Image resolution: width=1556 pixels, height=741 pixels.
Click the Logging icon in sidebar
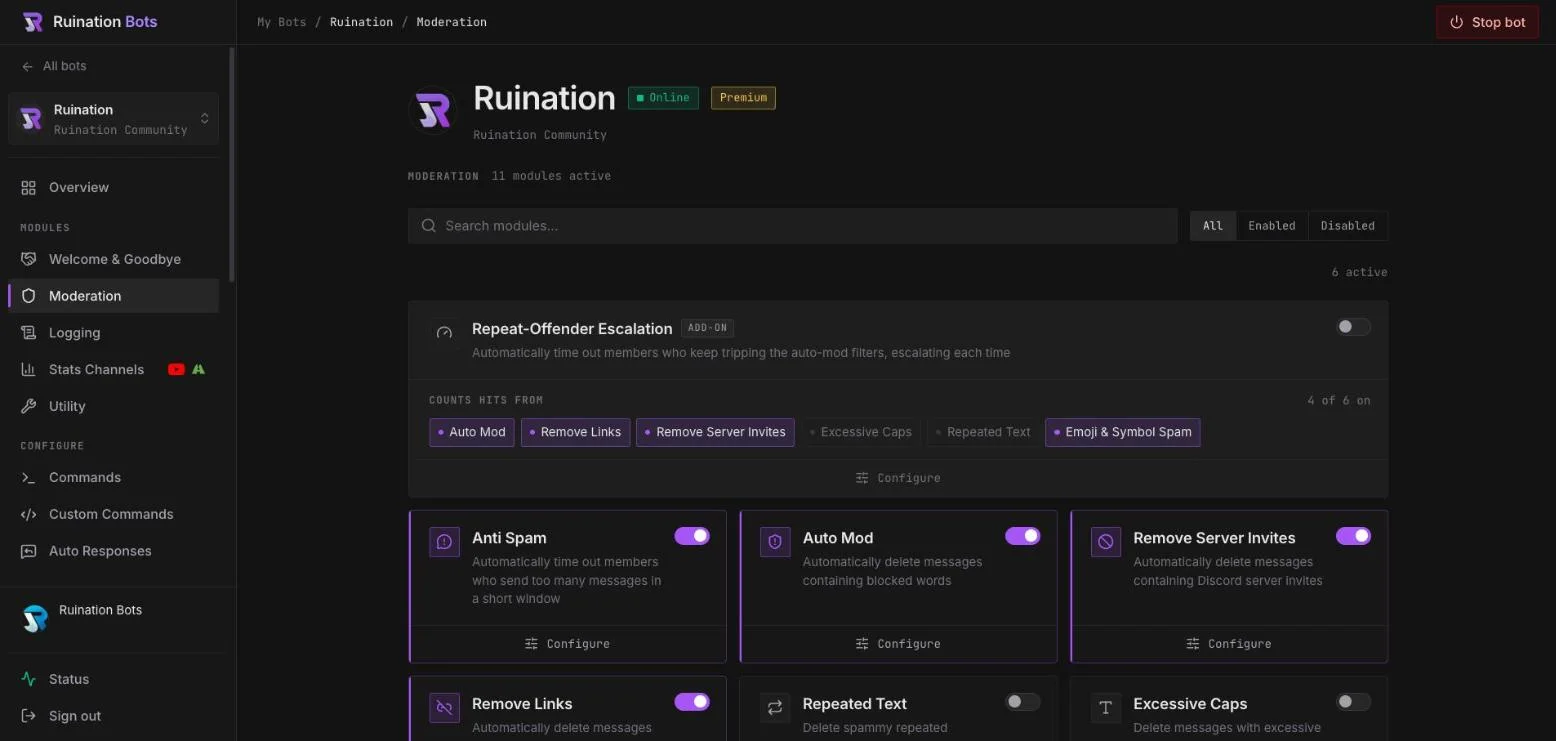click(28, 333)
